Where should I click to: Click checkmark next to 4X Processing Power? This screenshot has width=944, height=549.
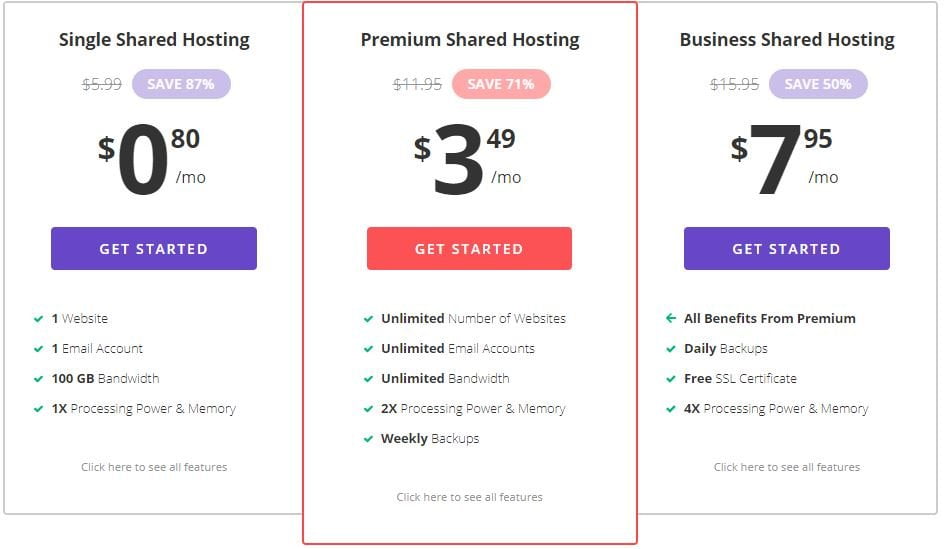click(671, 409)
